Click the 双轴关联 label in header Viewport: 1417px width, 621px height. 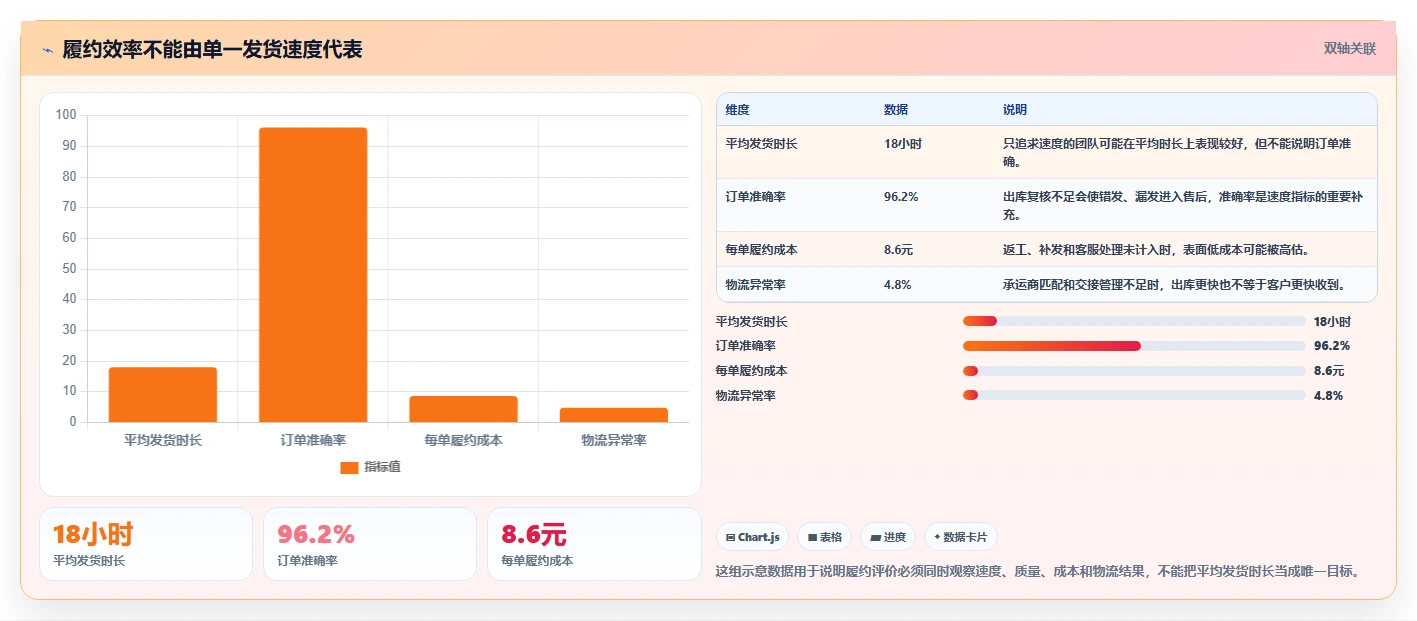point(1350,48)
